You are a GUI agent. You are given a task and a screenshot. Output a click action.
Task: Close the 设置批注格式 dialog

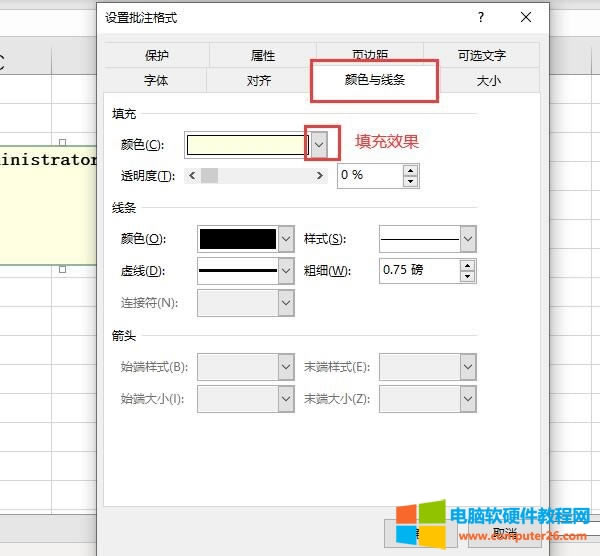pos(526,18)
